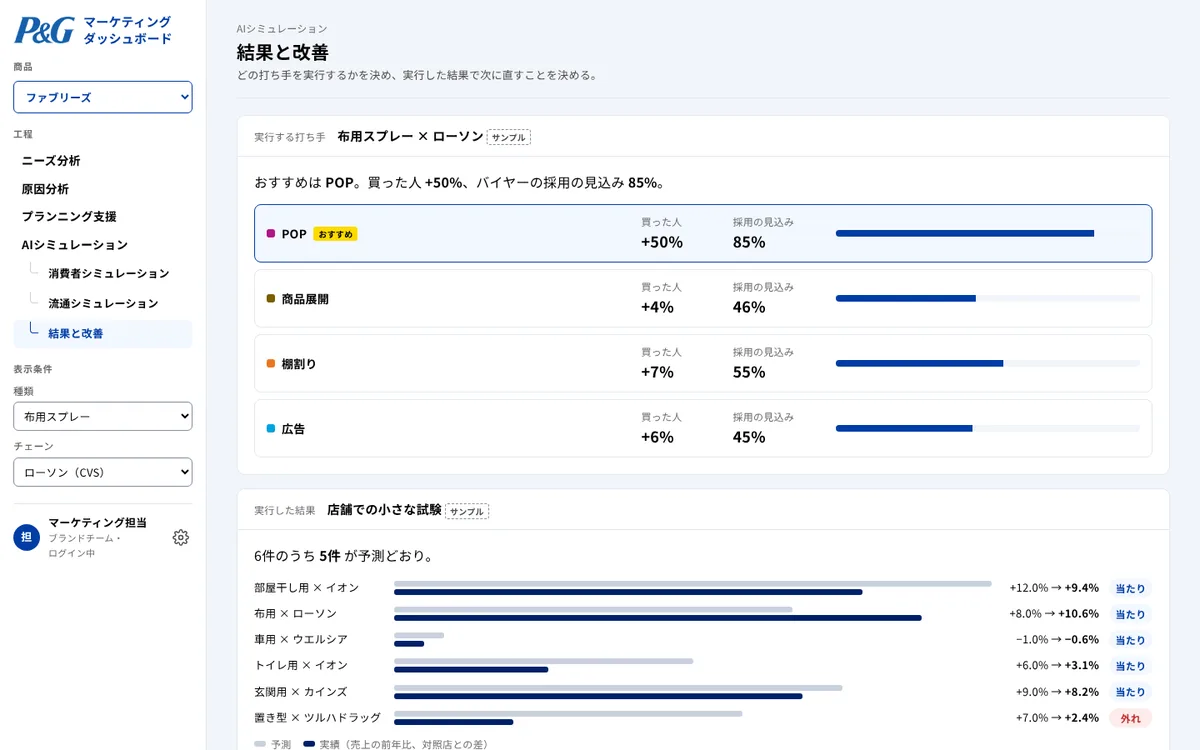The width and height of the screenshot is (1200, 750).
Task: Click the +12.0% → +9.4% value
Action: (1054, 588)
